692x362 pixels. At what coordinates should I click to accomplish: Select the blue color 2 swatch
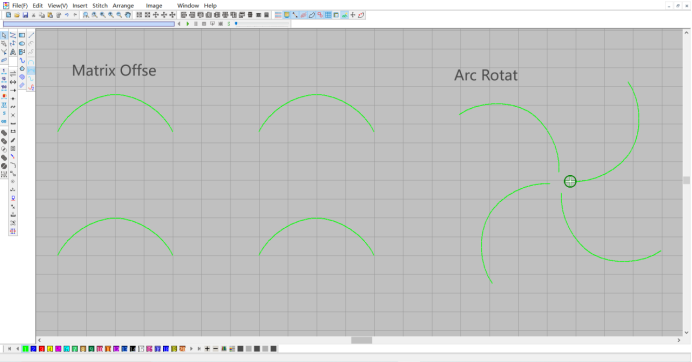34,349
